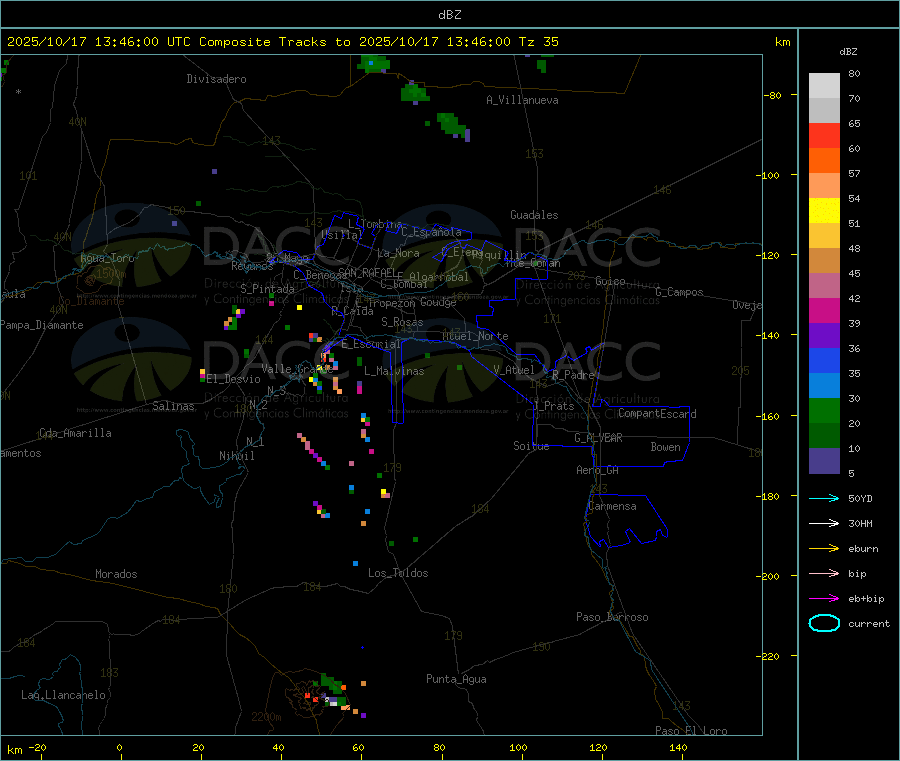Choose the topmost white 70-80 dBZ swatch
The height and width of the screenshot is (761, 900).
[824, 86]
